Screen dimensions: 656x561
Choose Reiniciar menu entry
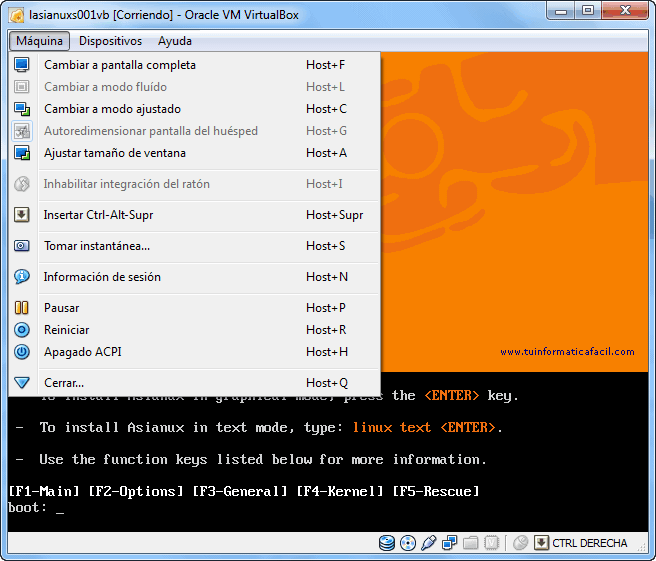point(195,330)
